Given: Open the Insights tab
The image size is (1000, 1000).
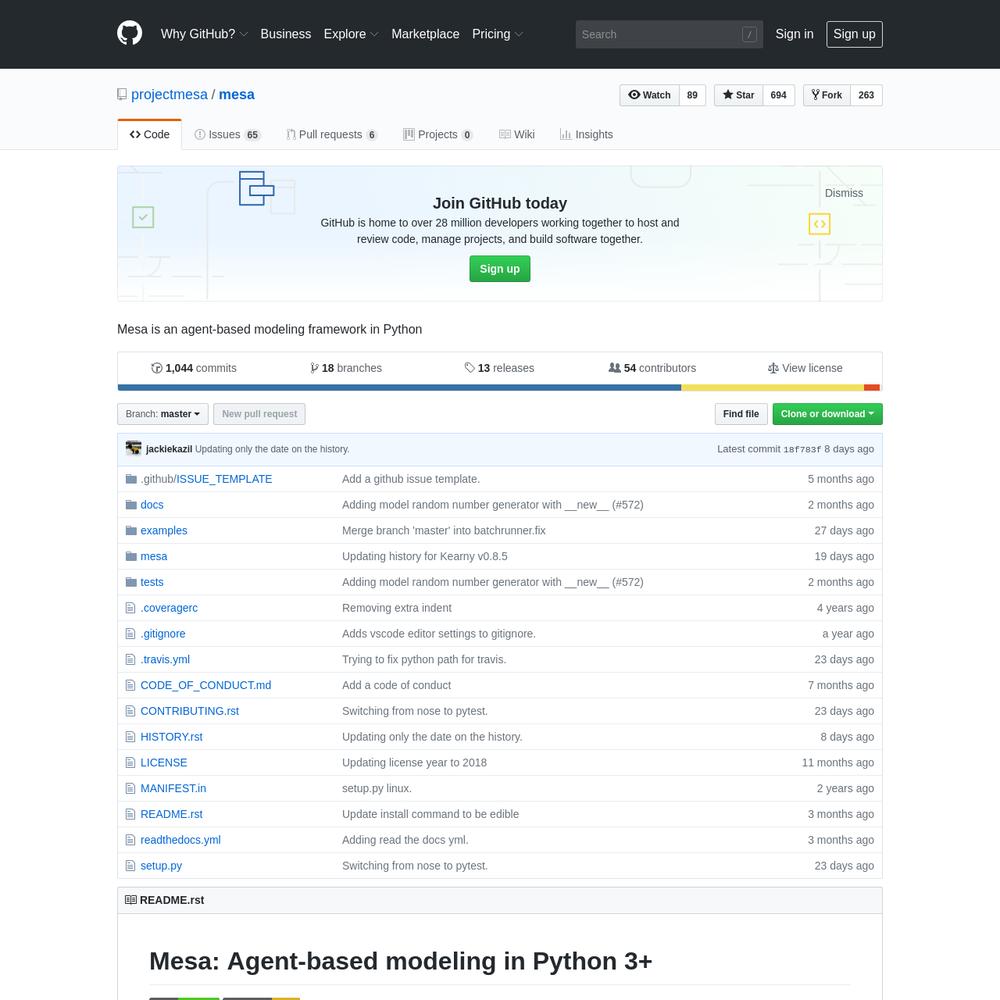Looking at the screenshot, I should coord(586,135).
